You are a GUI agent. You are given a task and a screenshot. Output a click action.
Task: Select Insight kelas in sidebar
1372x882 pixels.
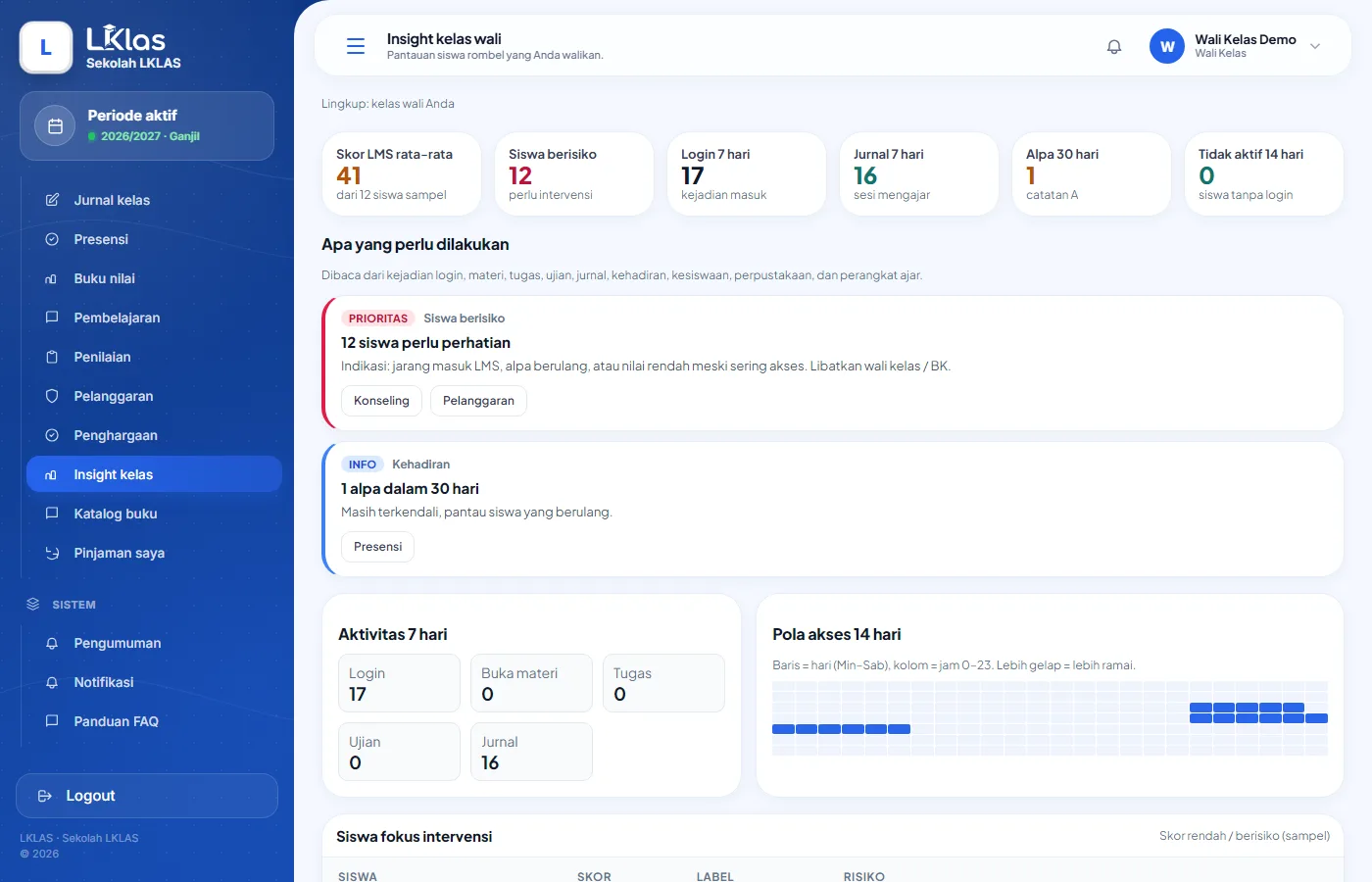coord(154,474)
